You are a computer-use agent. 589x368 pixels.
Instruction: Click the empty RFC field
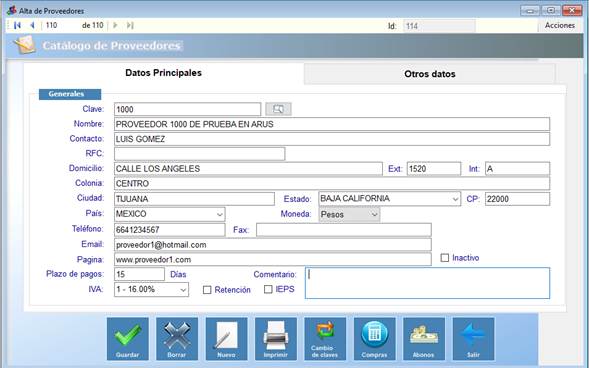199,154
